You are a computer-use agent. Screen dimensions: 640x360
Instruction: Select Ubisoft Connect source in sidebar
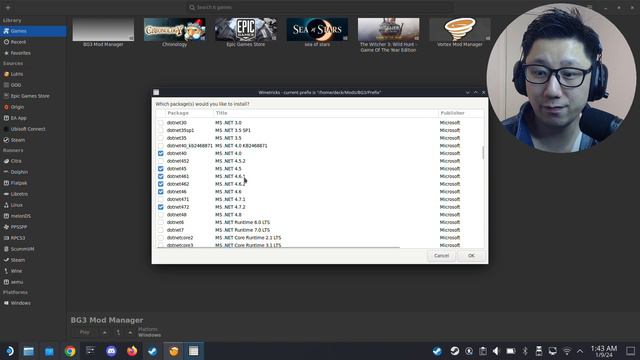click(x=33, y=129)
